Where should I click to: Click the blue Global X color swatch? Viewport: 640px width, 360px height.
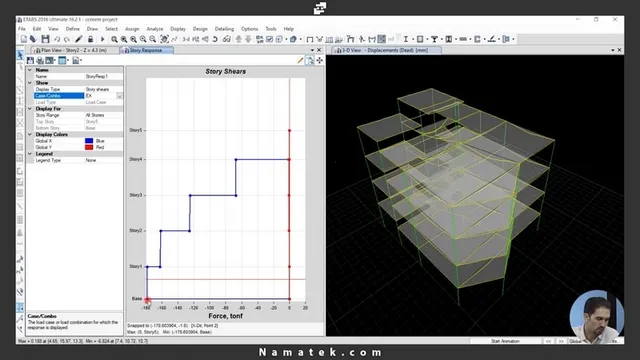coord(89,141)
